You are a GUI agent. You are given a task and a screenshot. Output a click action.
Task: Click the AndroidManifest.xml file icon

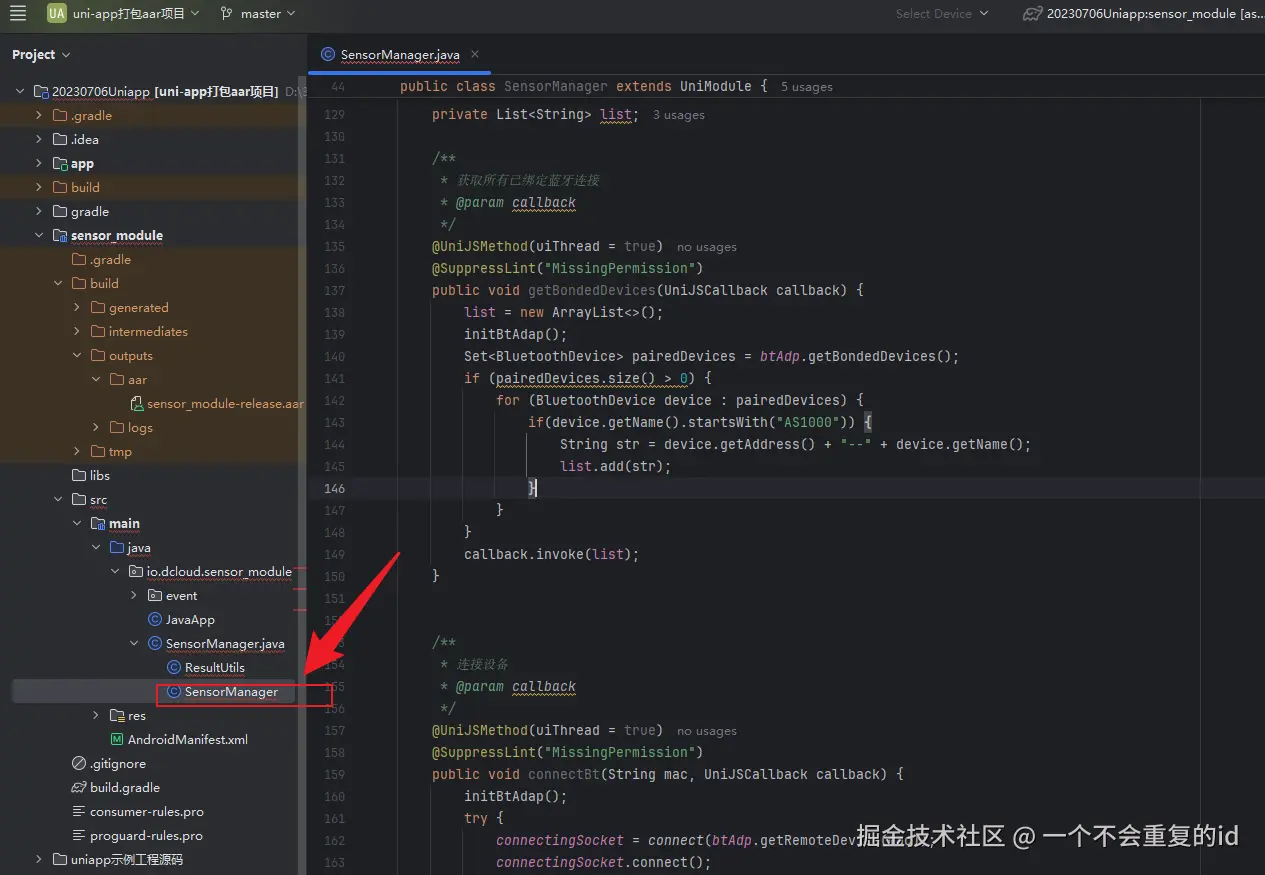point(117,739)
